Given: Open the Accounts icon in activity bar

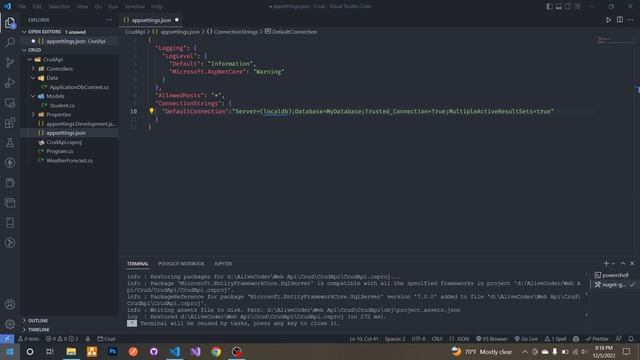Looking at the screenshot, I should coord(10,304).
